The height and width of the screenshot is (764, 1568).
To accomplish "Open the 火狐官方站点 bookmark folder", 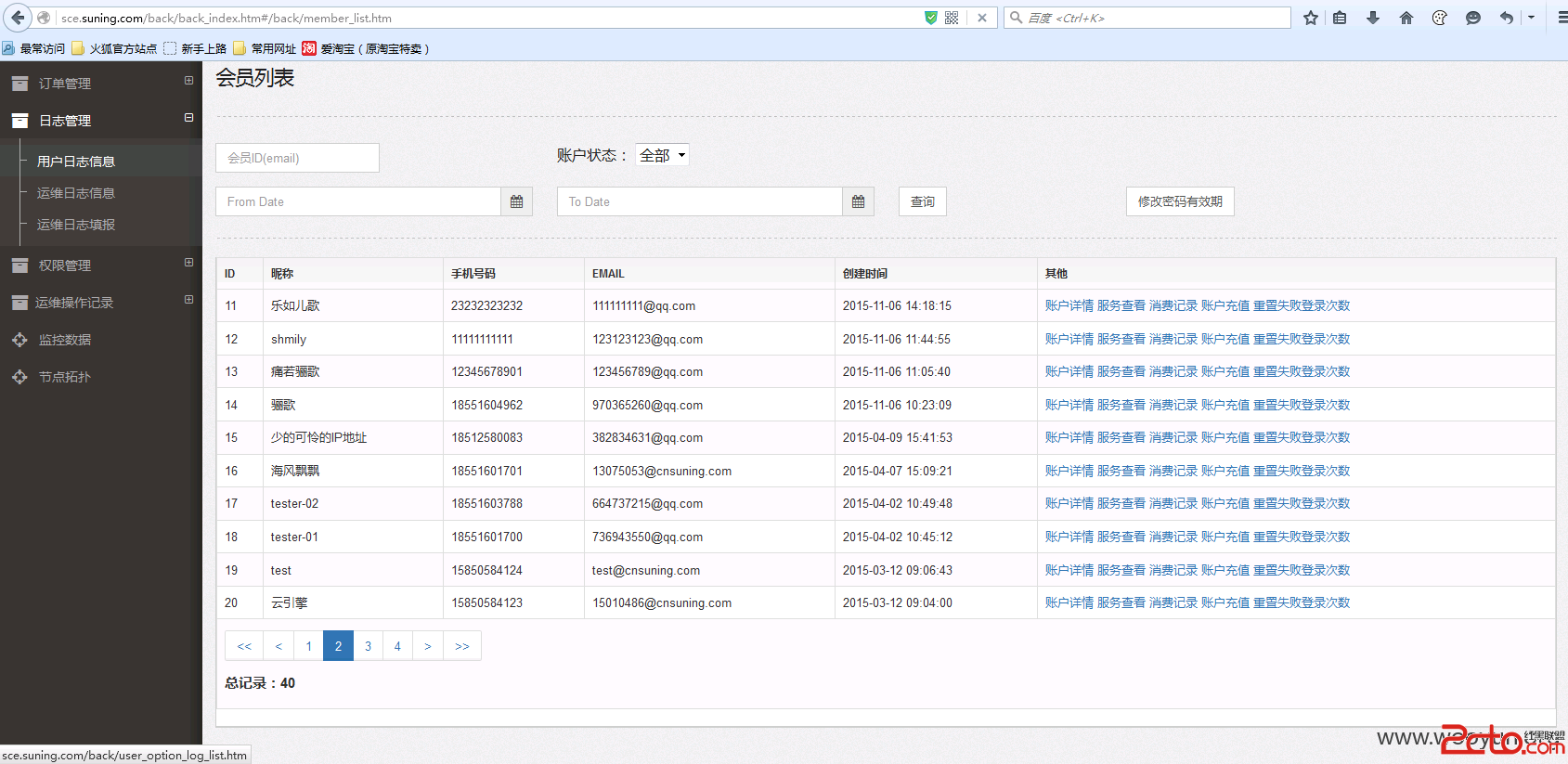I will pos(114,48).
